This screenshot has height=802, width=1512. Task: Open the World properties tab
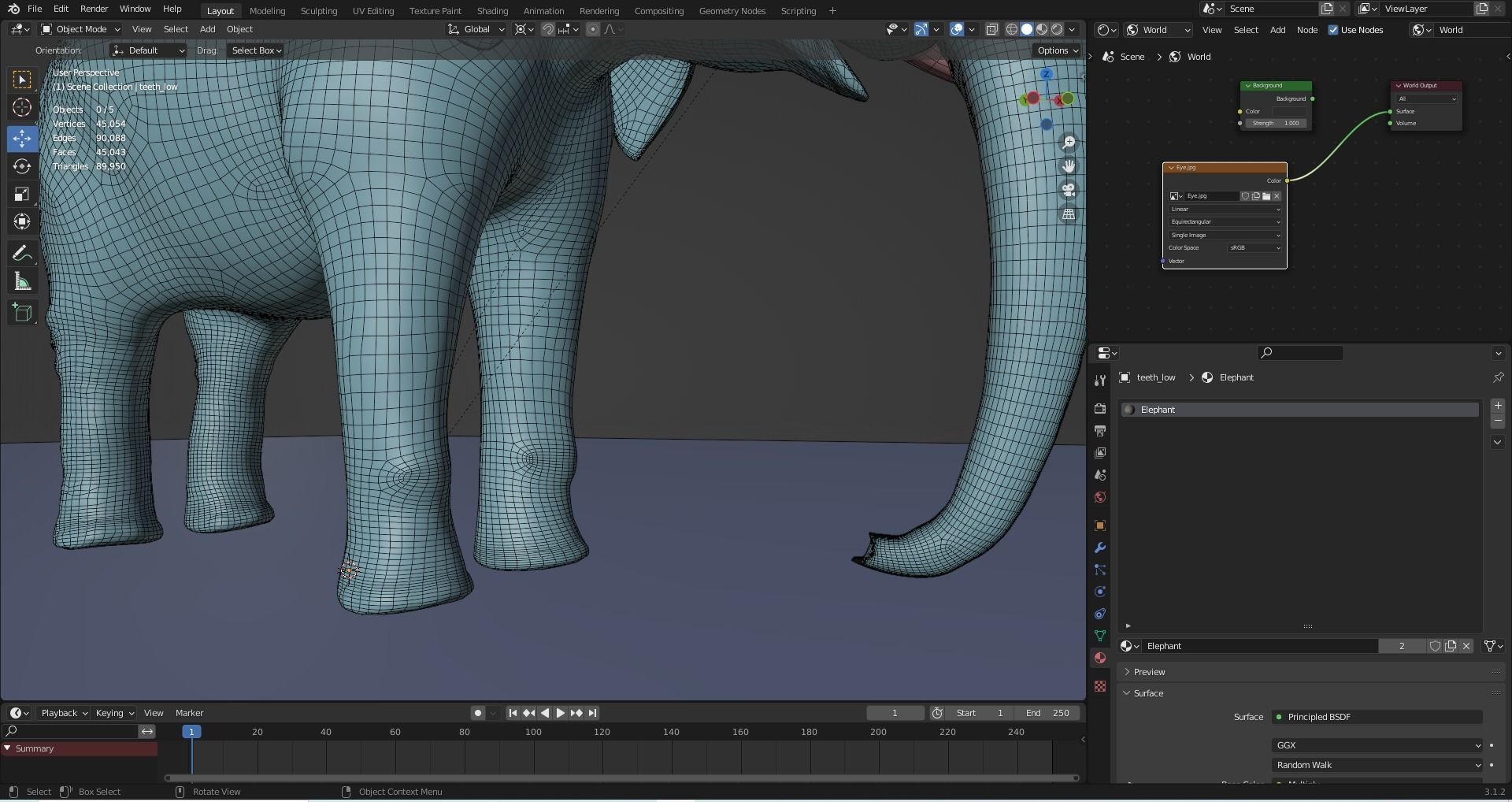(x=1100, y=497)
